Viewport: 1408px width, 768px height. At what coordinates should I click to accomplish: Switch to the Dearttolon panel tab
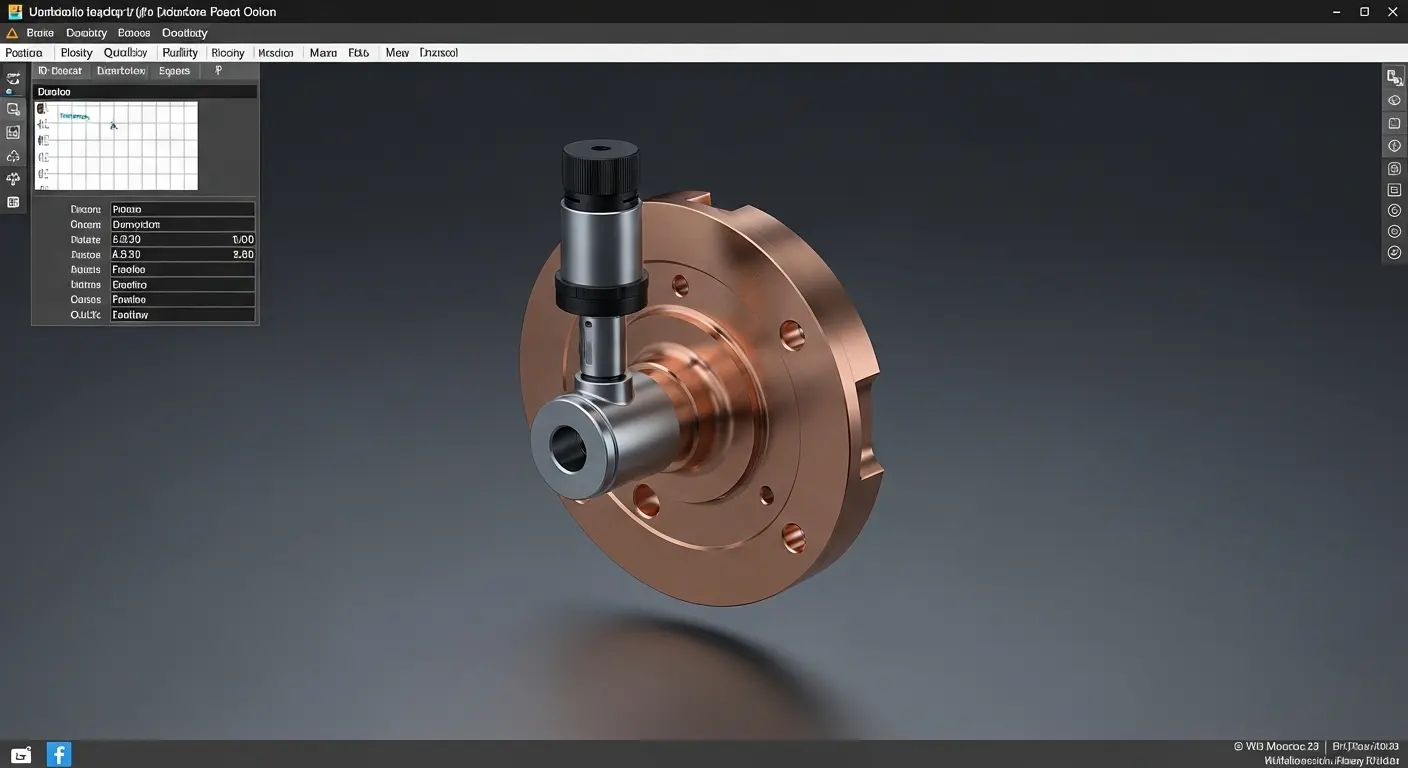coord(121,71)
